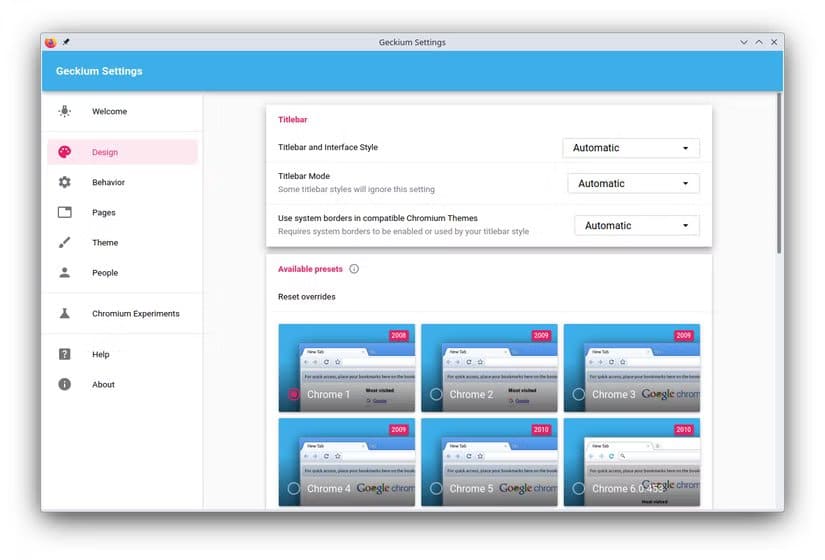Open the People section
Image resolution: width=825 pixels, height=560 pixels.
tap(123, 273)
